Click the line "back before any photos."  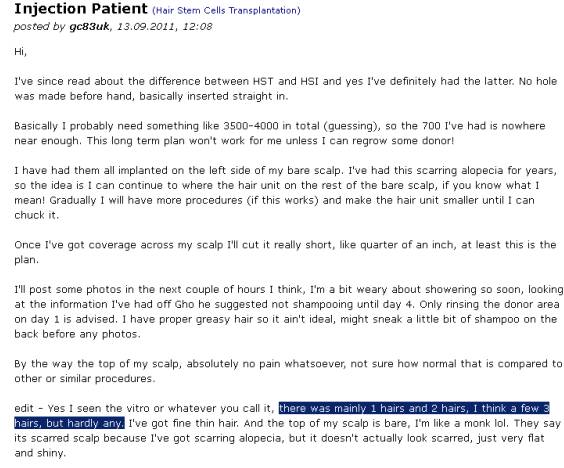pyautogui.click(x=77, y=334)
